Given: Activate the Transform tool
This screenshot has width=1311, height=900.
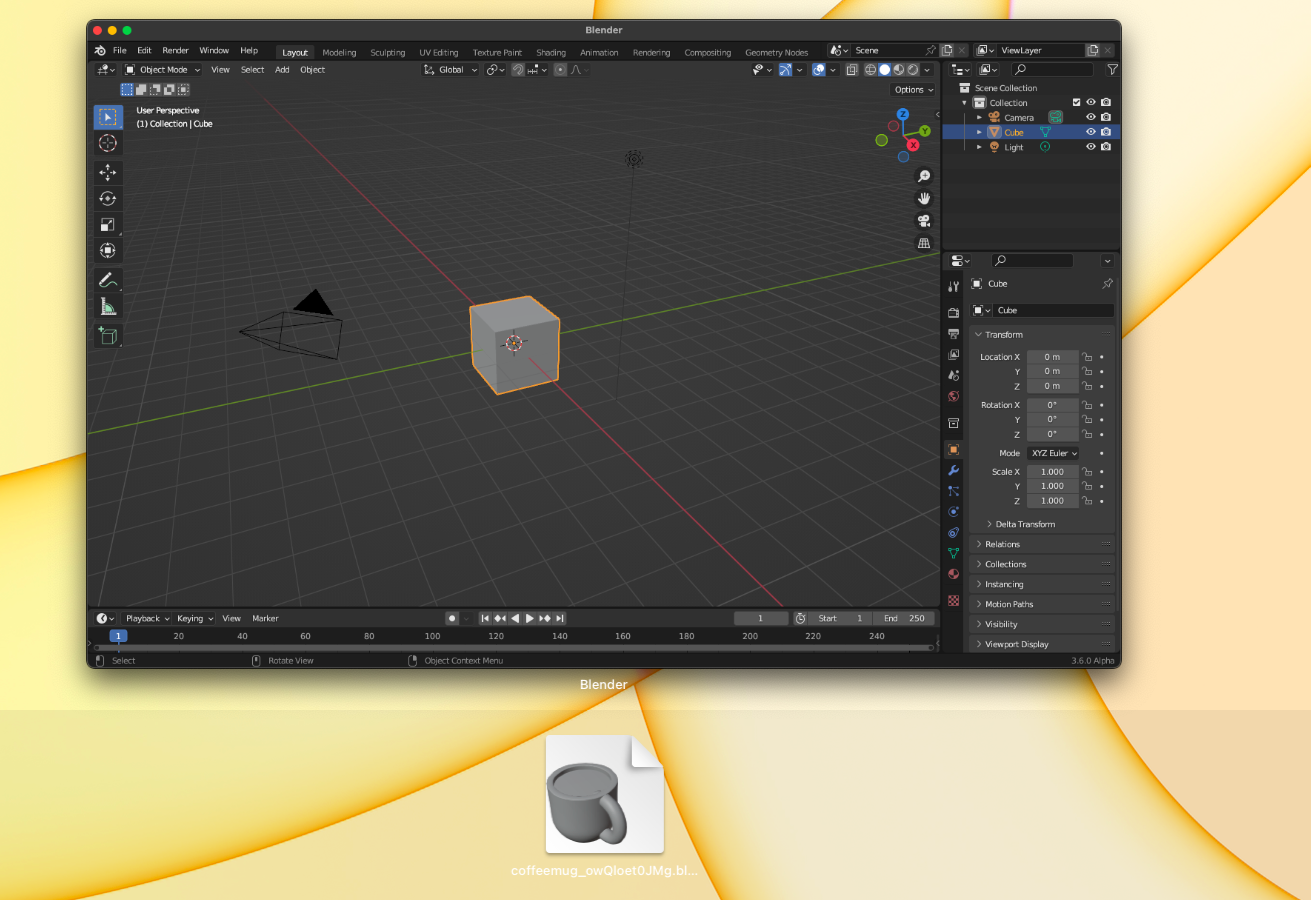Looking at the screenshot, I should coord(108,250).
